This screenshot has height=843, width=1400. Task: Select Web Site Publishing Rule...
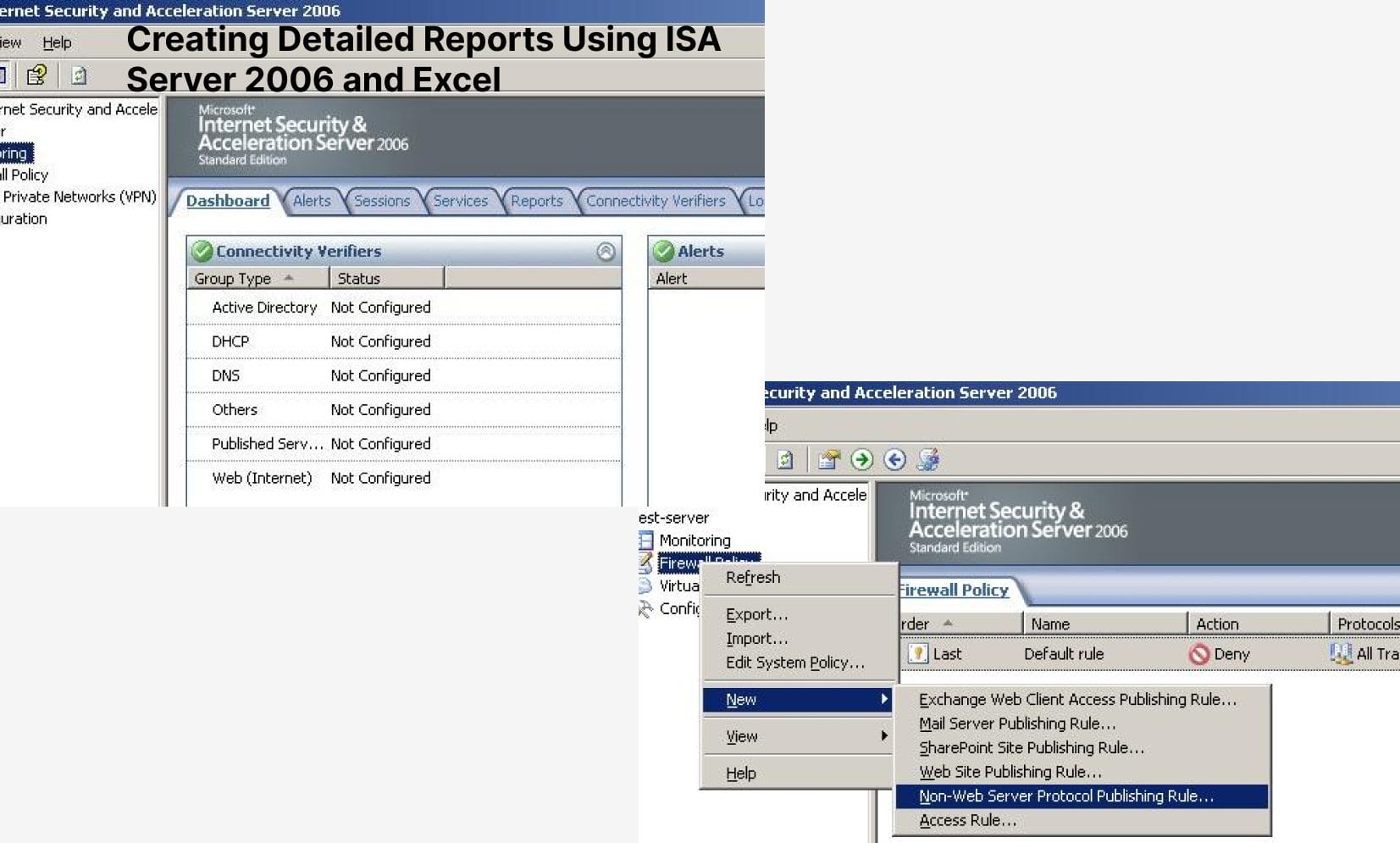1082,772
